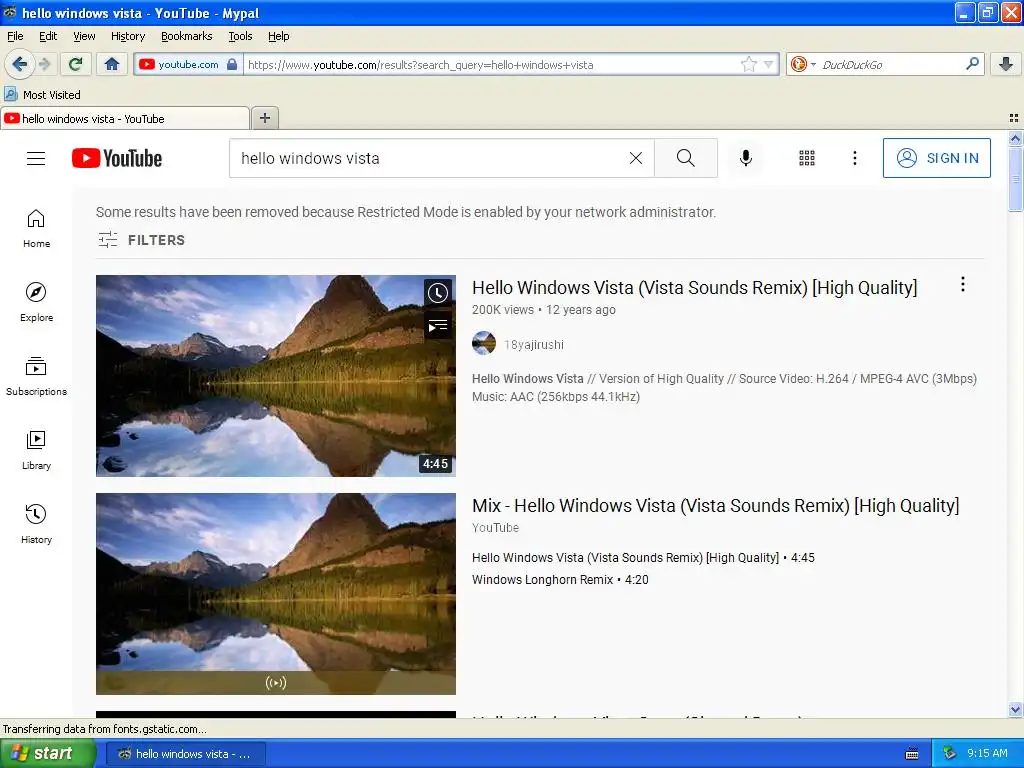1024x768 pixels.
Task: Select the Windows Longhorn Remix 4:20 entry
Action: [560, 579]
